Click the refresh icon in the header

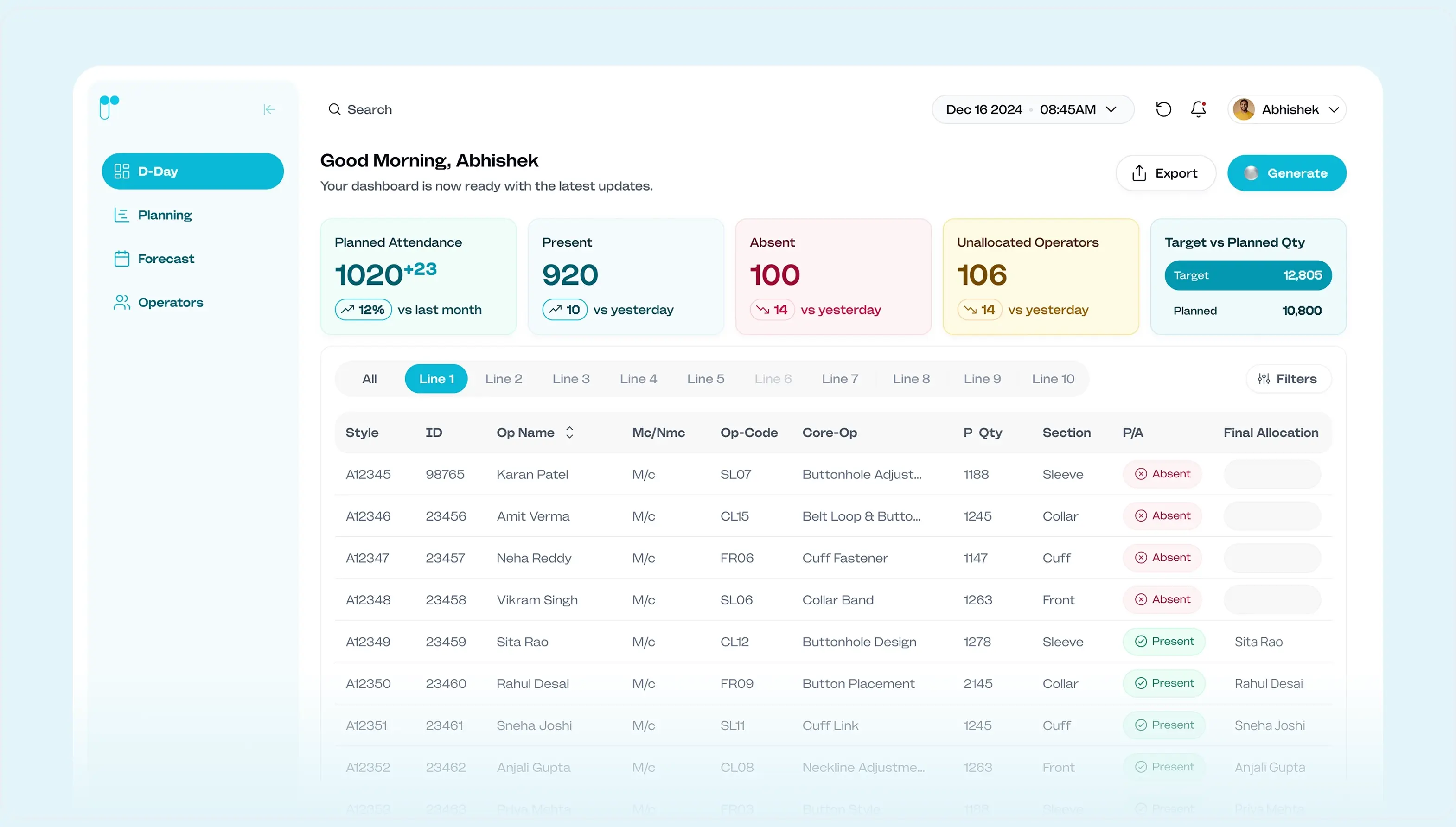point(1163,109)
